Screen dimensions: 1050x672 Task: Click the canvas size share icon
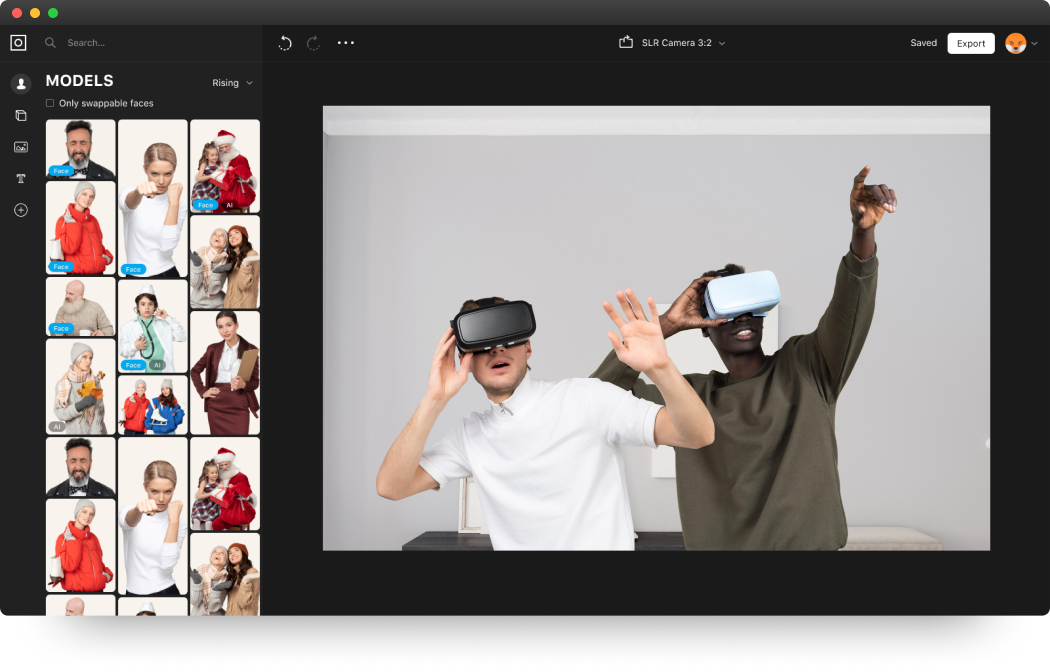[x=625, y=42]
